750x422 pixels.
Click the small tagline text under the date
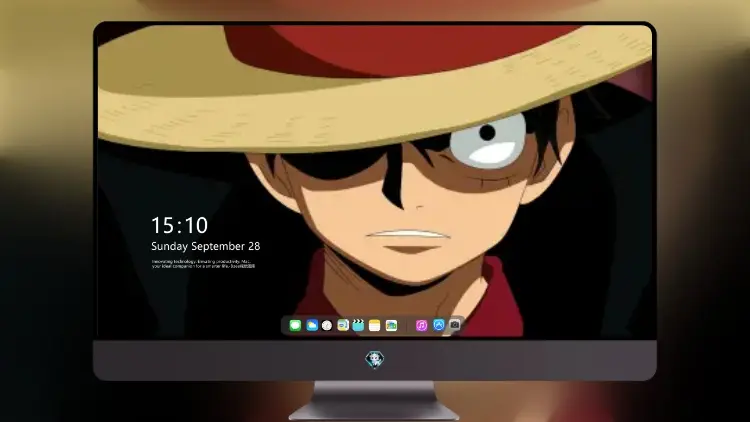pyautogui.click(x=203, y=264)
